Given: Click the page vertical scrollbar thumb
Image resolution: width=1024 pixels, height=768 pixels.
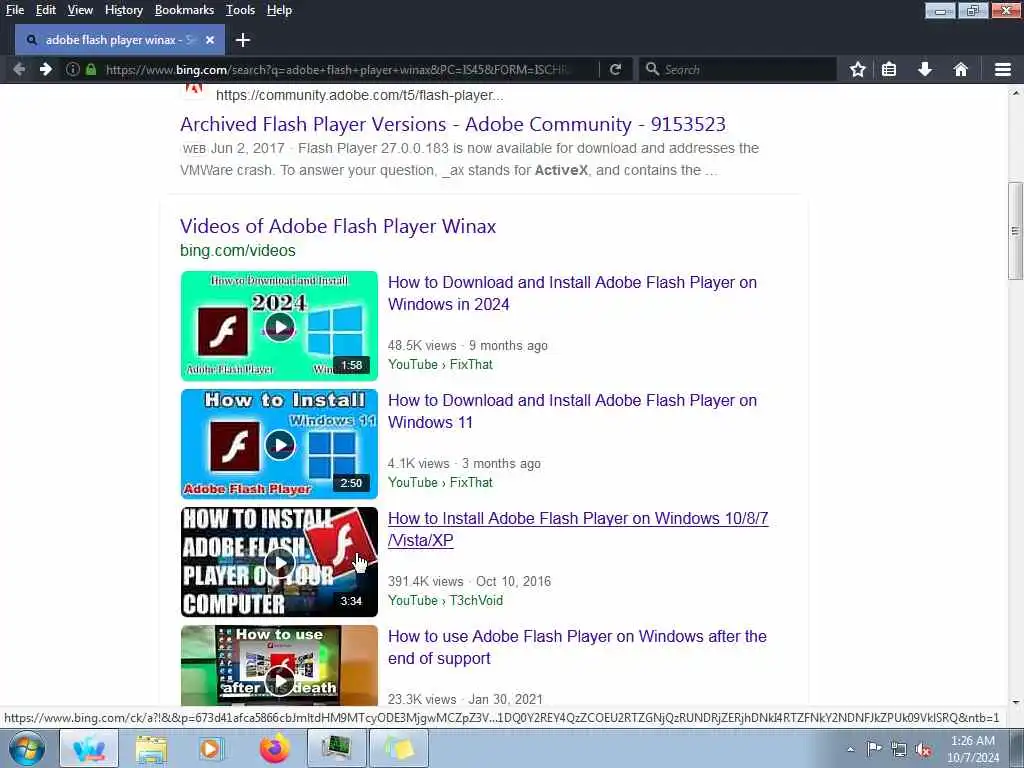Looking at the screenshot, I should pyautogui.click(x=1016, y=231).
